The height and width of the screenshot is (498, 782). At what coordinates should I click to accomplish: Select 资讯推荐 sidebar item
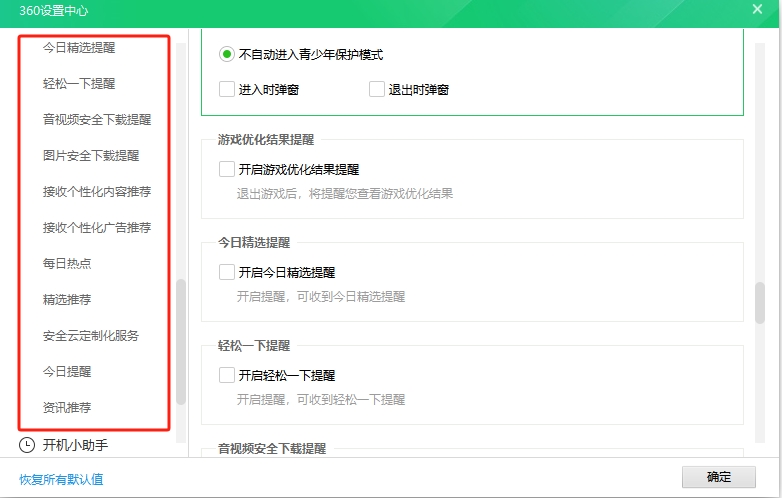tap(67, 407)
